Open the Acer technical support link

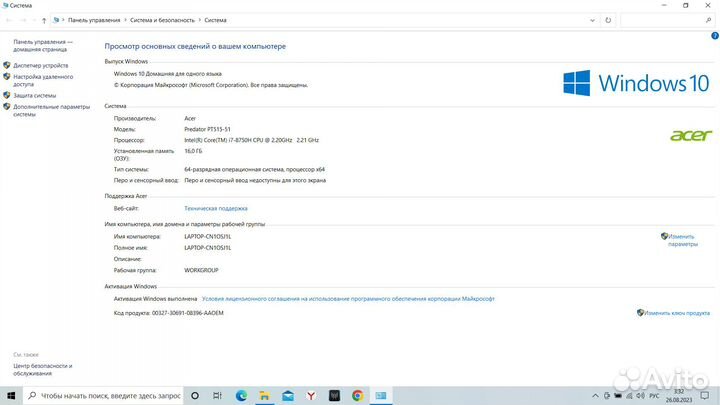point(216,208)
